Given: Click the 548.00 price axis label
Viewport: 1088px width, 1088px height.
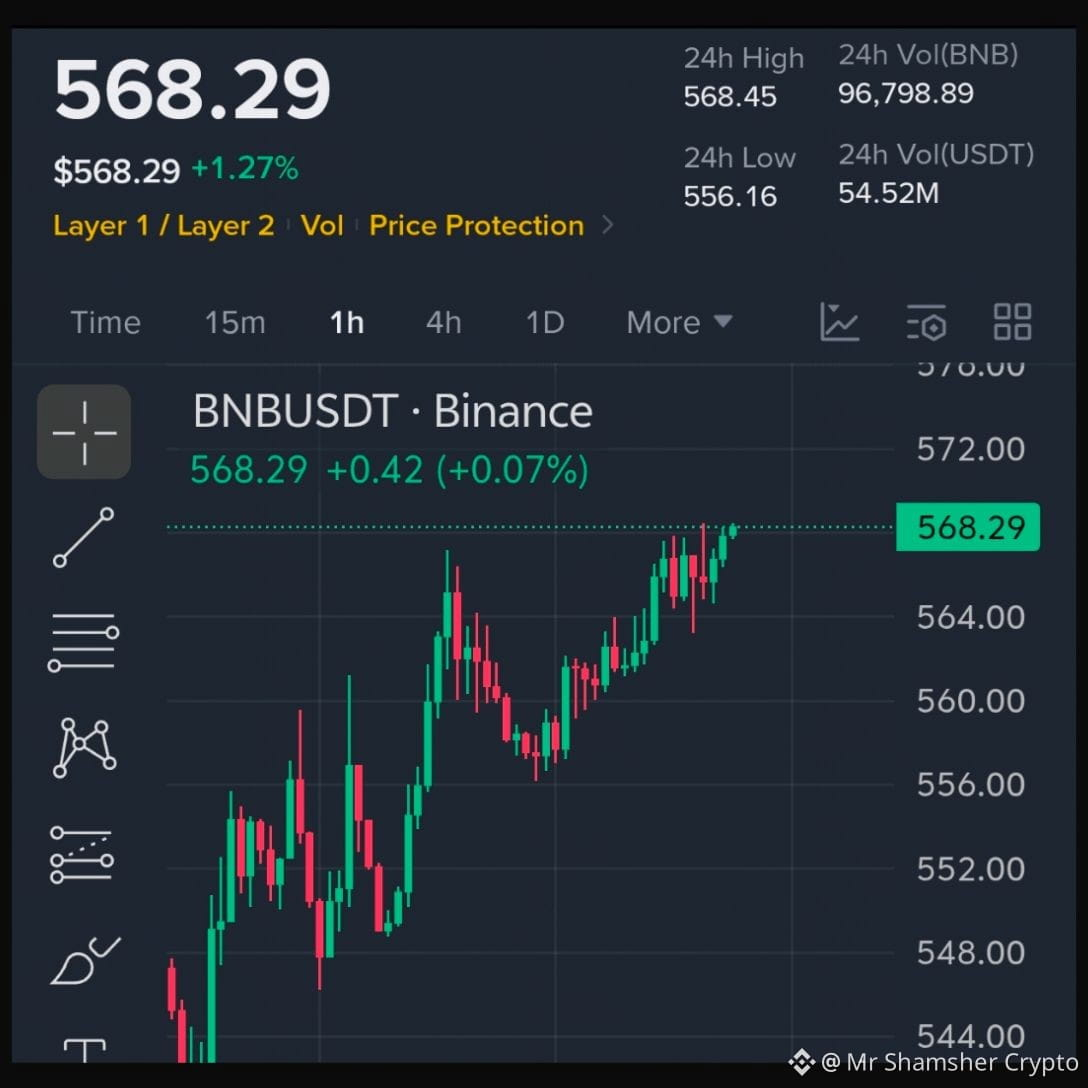Looking at the screenshot, I should pos(971,953).
